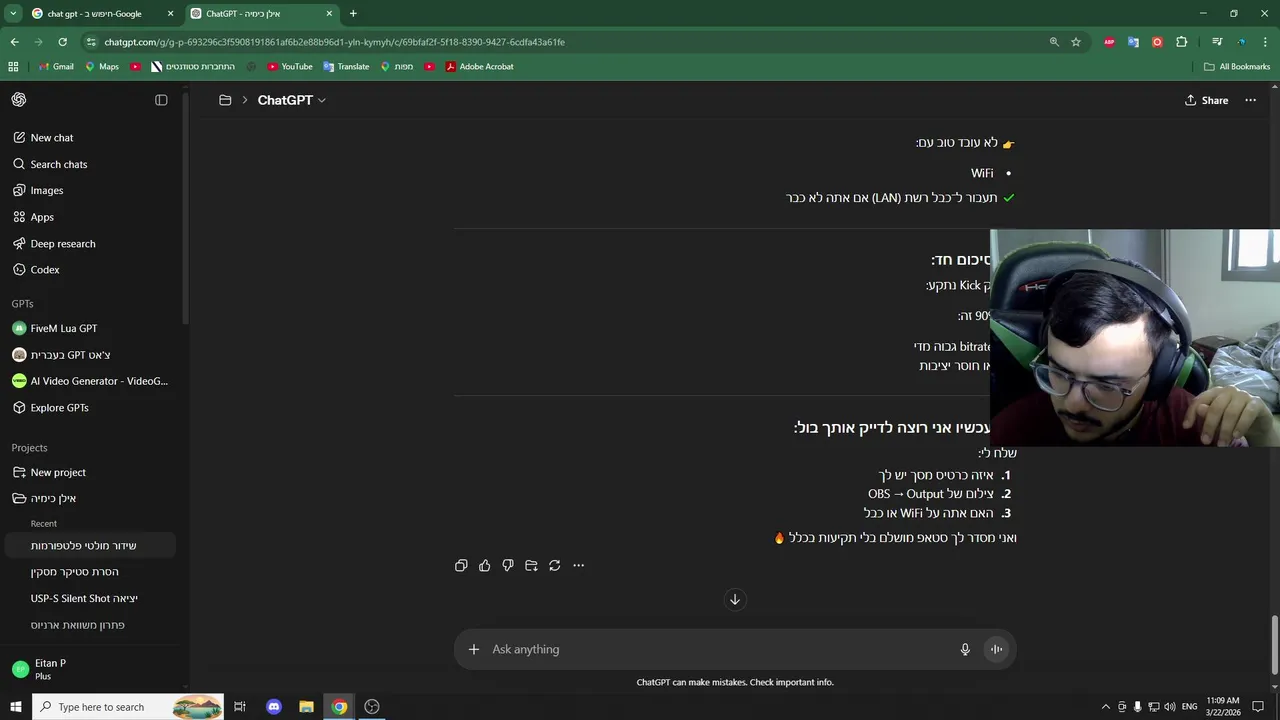Open the ChatGPT logo home icon
Image resolution: width=1280 pixels, height=720 pixels.
coord(19,100)
